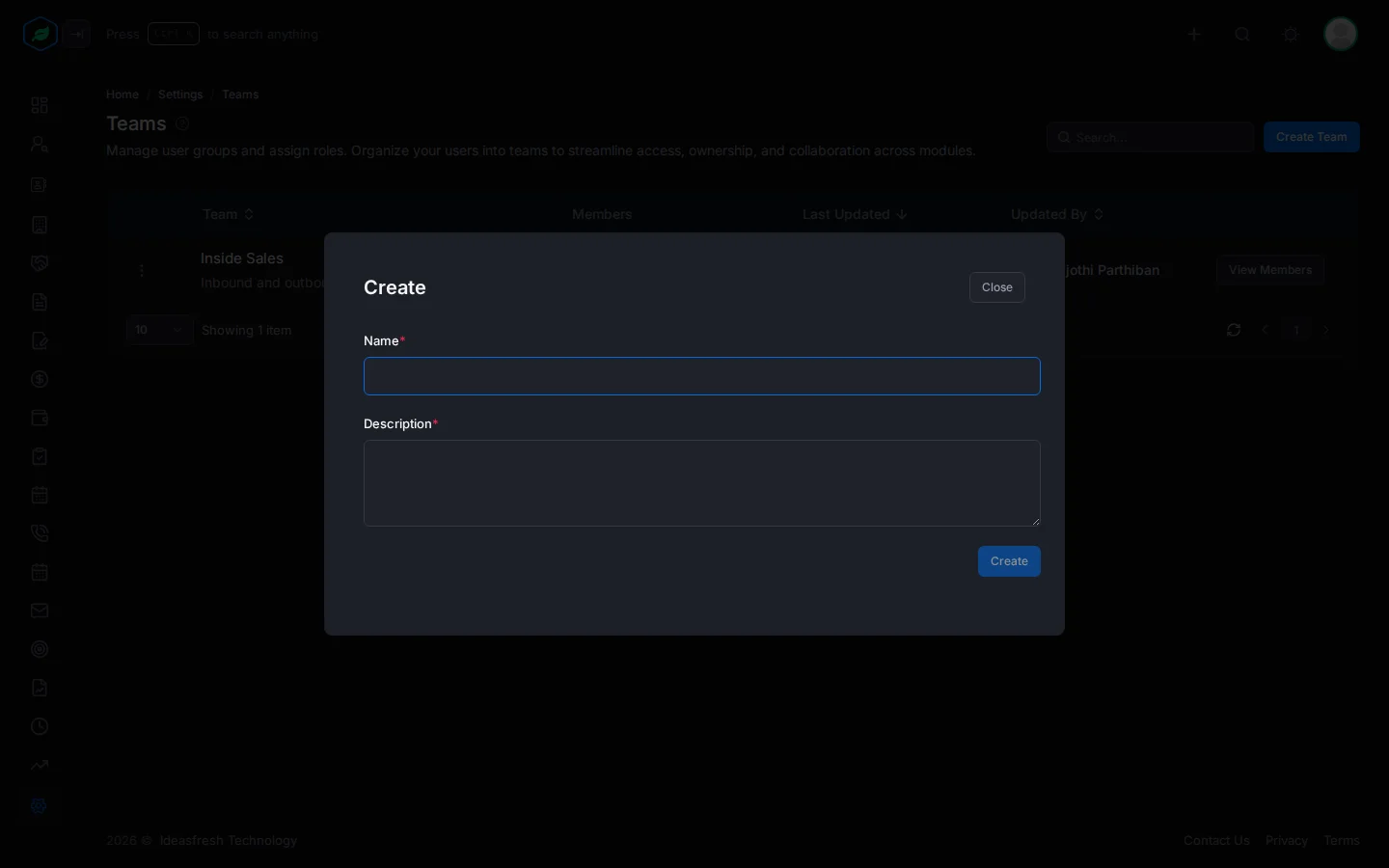
Task: Click the refresh icon near pagination
Action: (x=1234, y=330)
